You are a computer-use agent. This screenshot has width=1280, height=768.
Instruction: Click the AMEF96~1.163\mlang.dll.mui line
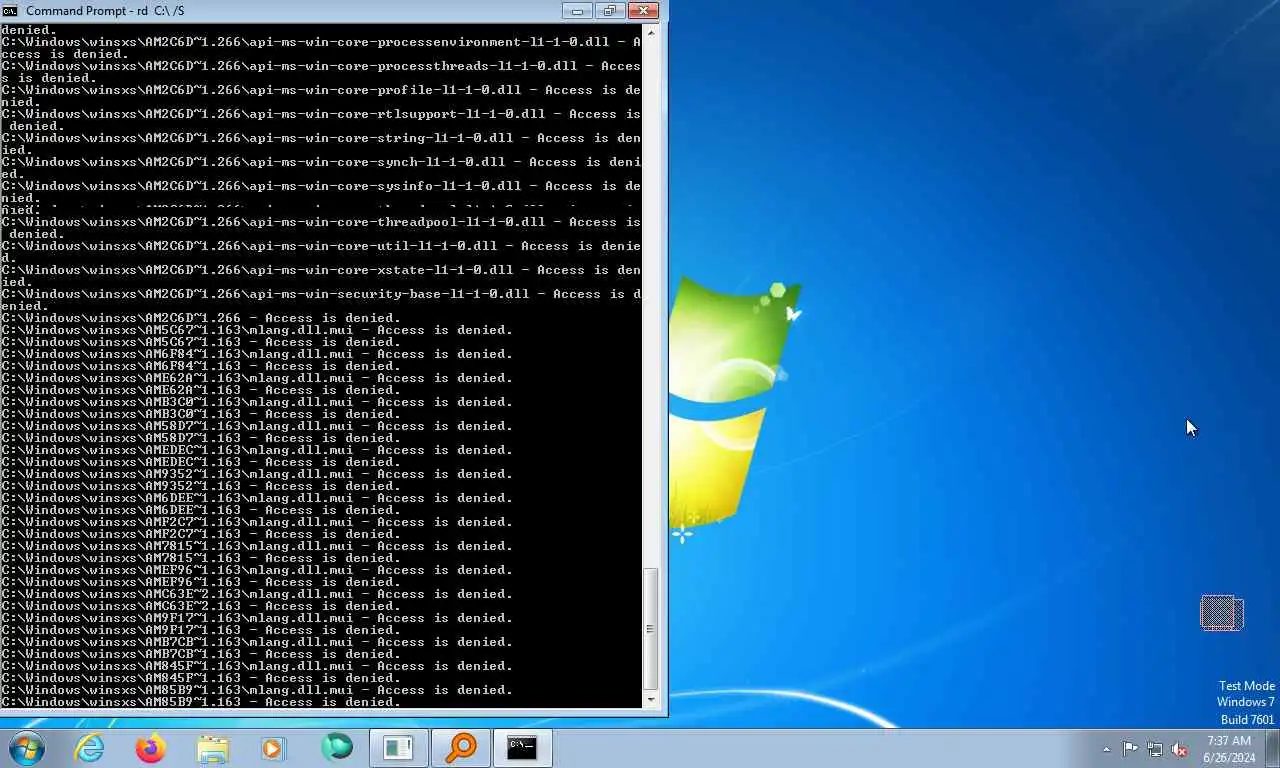pyautogui.click(x=257, y=570)
